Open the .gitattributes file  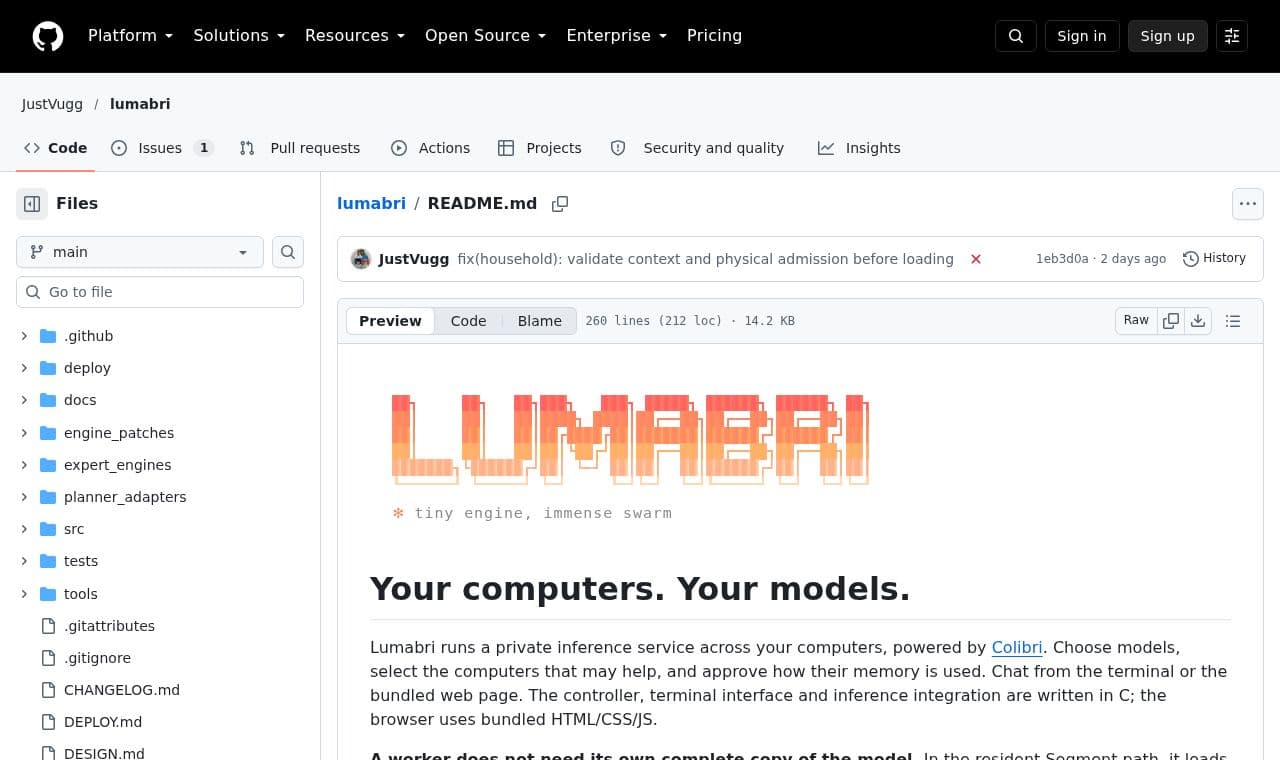pos(109,626)
